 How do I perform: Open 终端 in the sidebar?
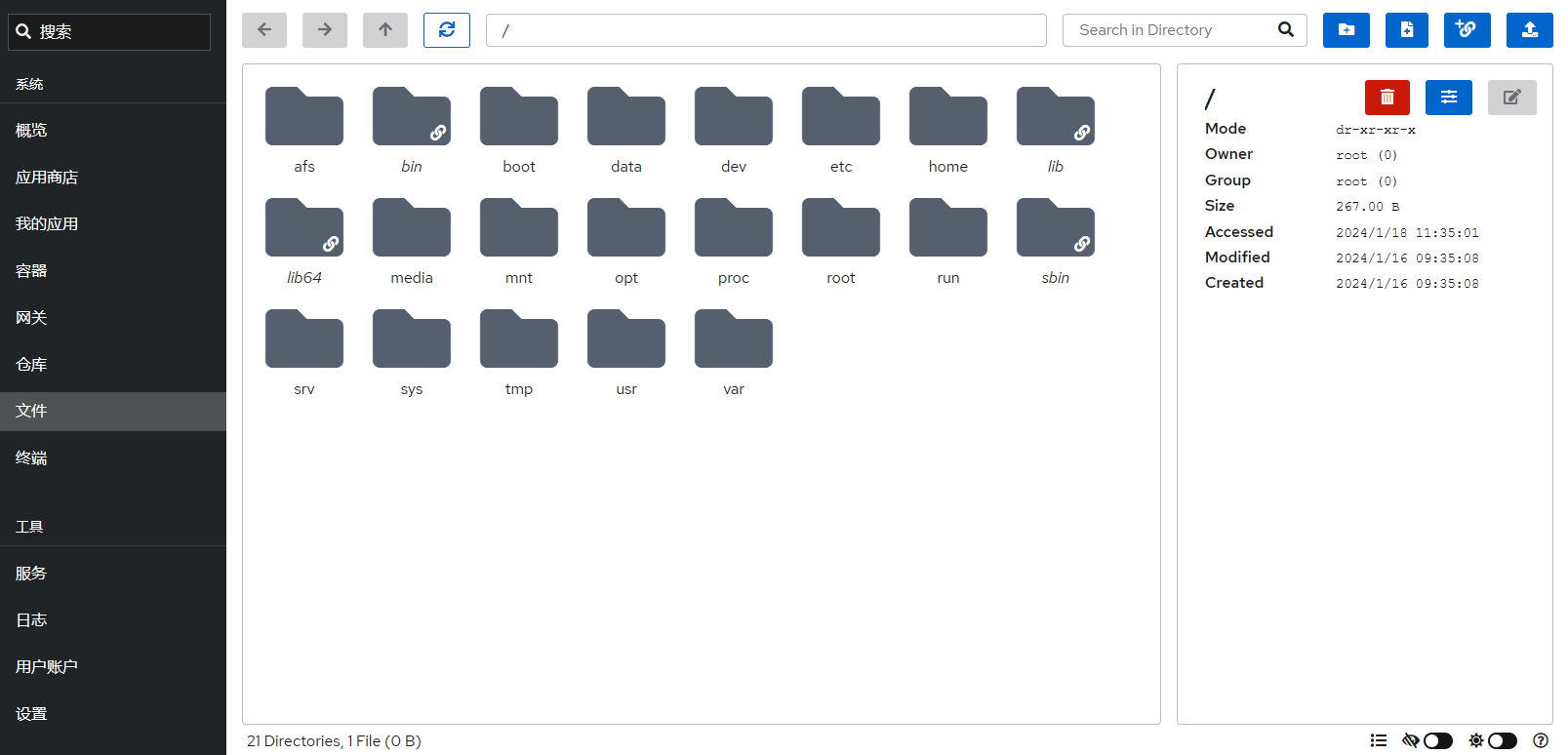[x=31, y=458]
